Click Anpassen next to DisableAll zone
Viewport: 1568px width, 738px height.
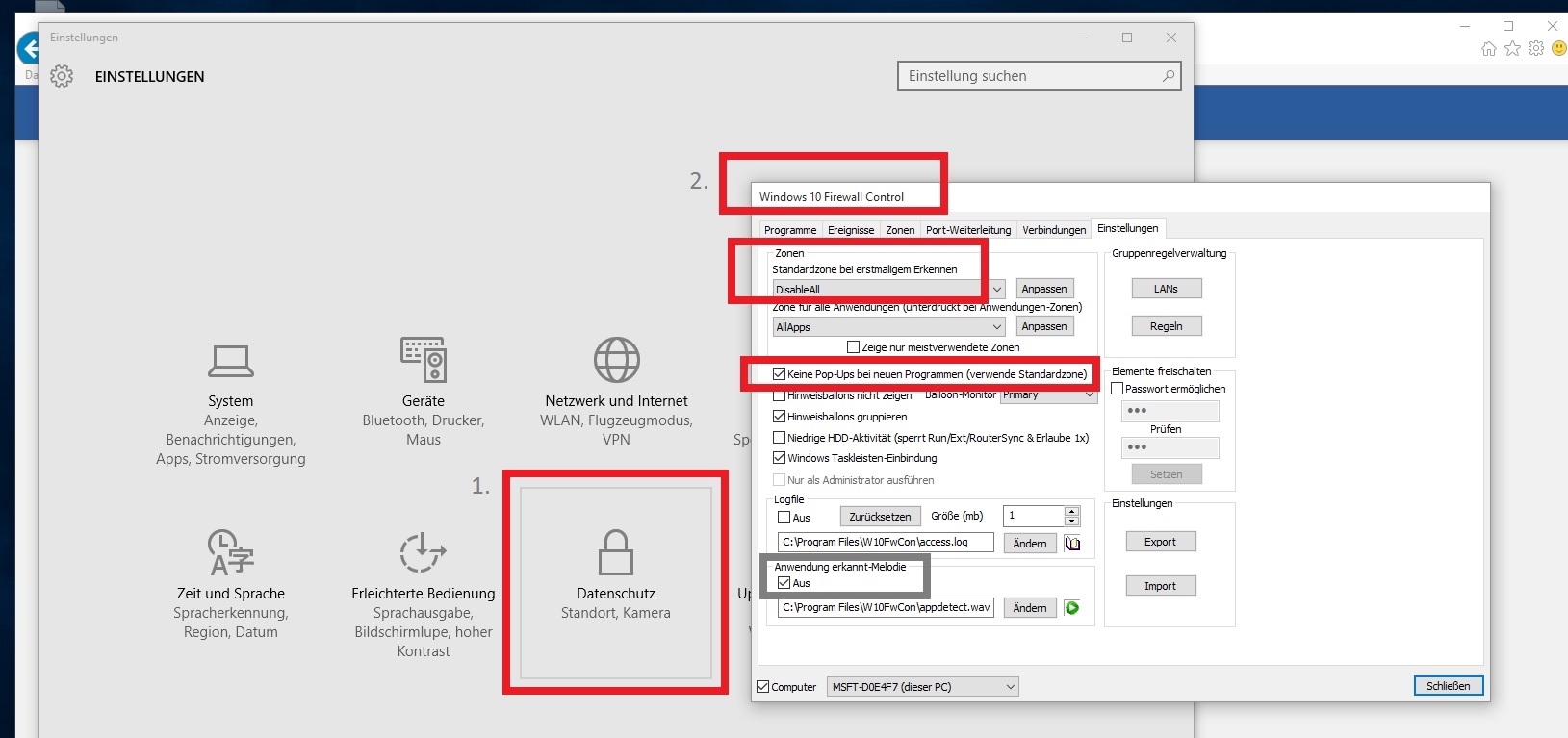pyautogui.click(x=1044, y=289)
